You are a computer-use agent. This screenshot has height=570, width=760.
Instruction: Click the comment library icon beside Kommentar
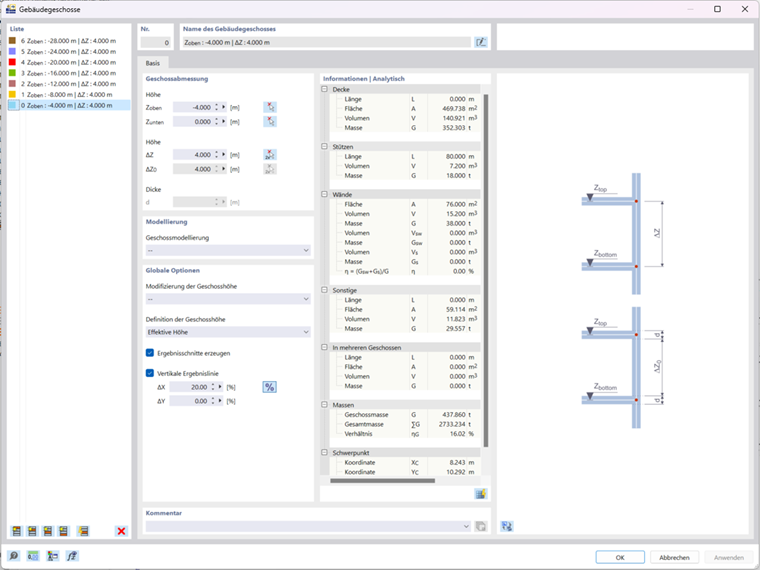(x=480, y=526)
